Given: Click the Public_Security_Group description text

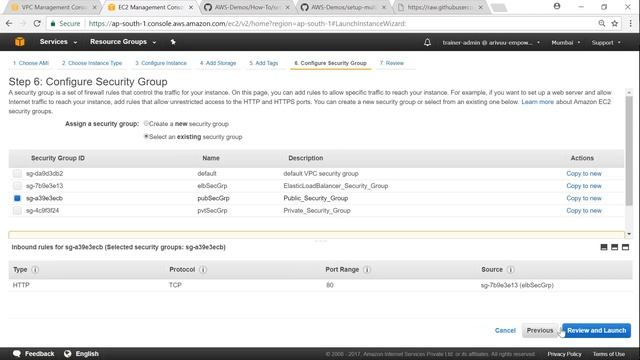Looking at the screenshot, I should tap(316, 198).
